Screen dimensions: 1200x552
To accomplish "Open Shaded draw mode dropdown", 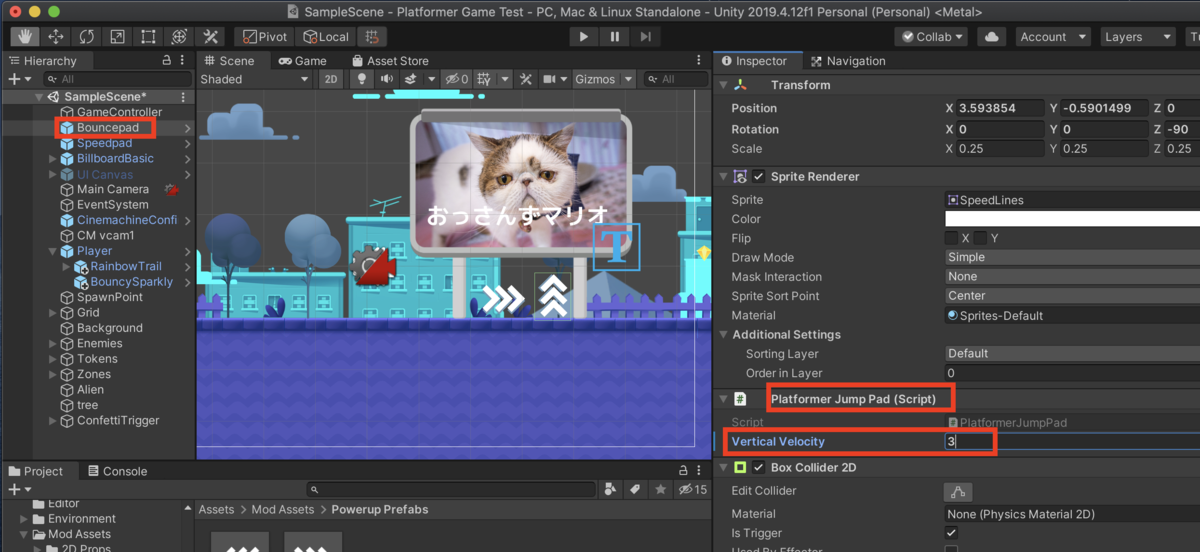I will [257, 79].
